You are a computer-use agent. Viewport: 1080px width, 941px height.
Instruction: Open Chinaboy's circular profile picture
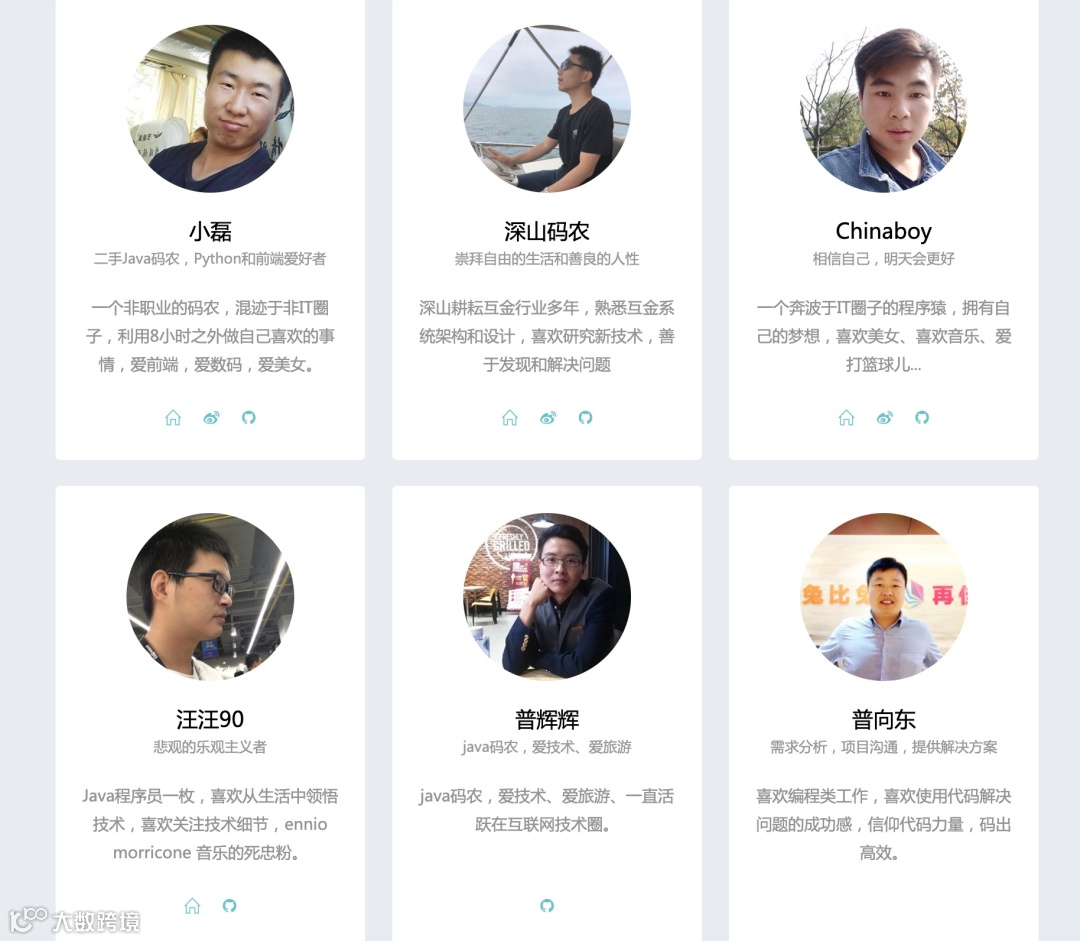tap(884, 109)
